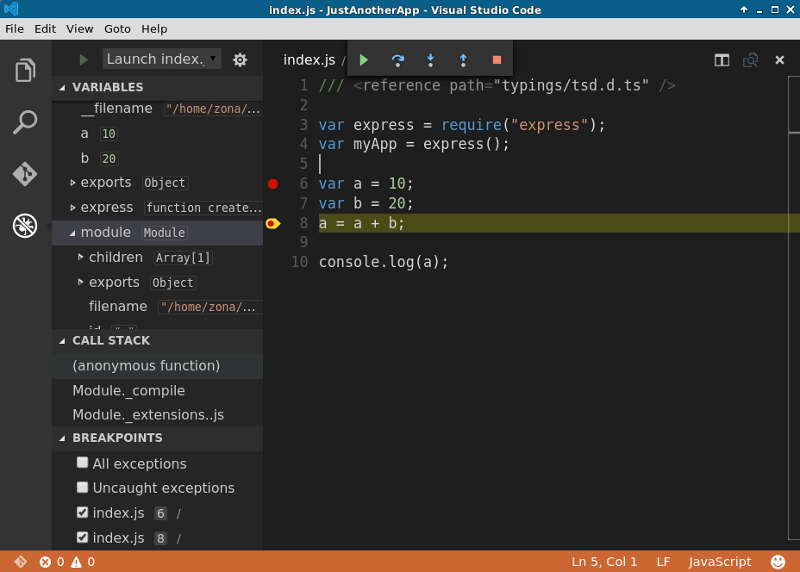This screenshot has width=800, height=572.
Task: Split the editor
Action: click(x=721, y=60)
